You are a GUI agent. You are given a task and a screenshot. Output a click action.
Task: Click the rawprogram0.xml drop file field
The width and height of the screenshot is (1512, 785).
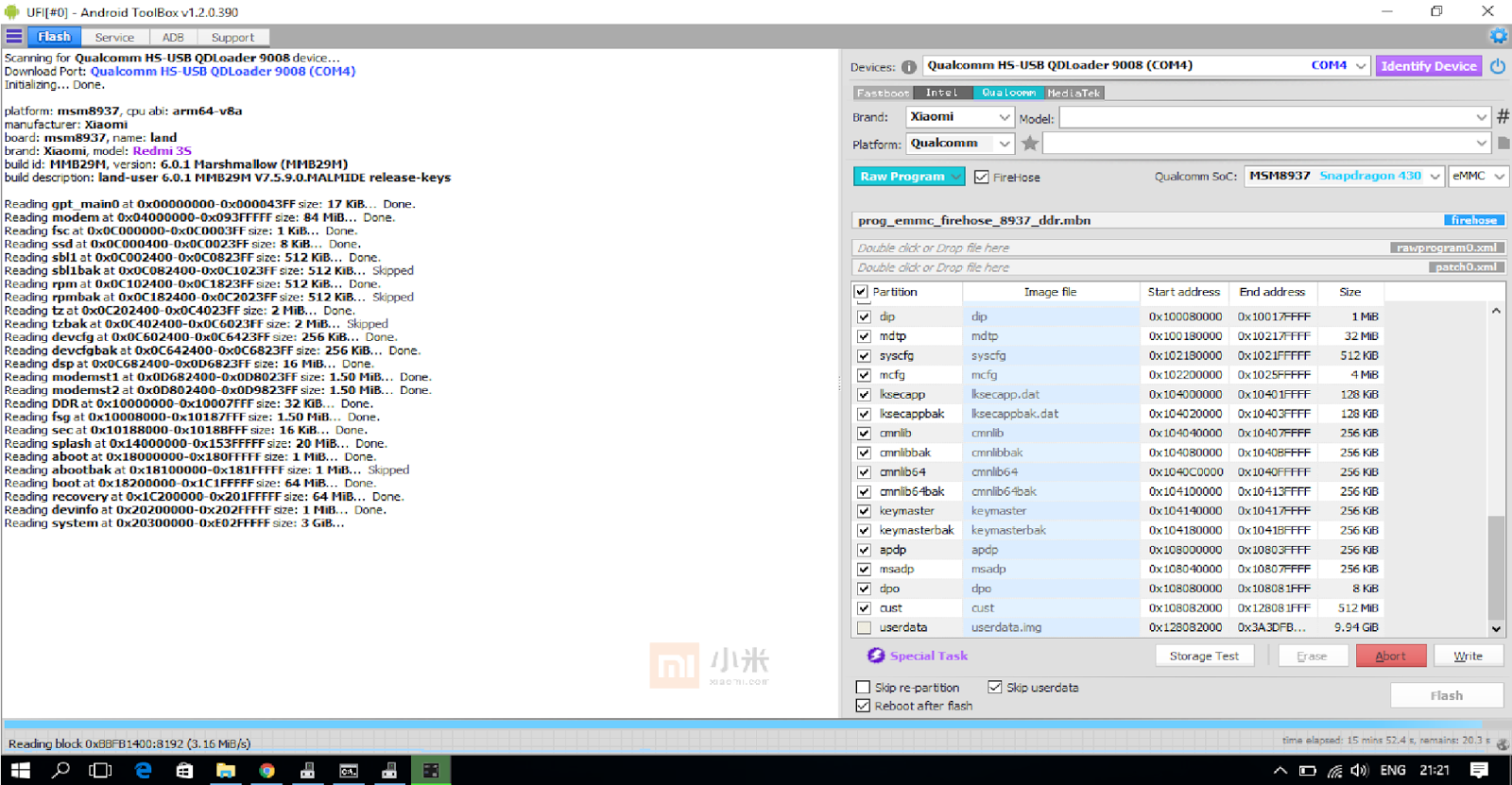[x=1178, y=247]
